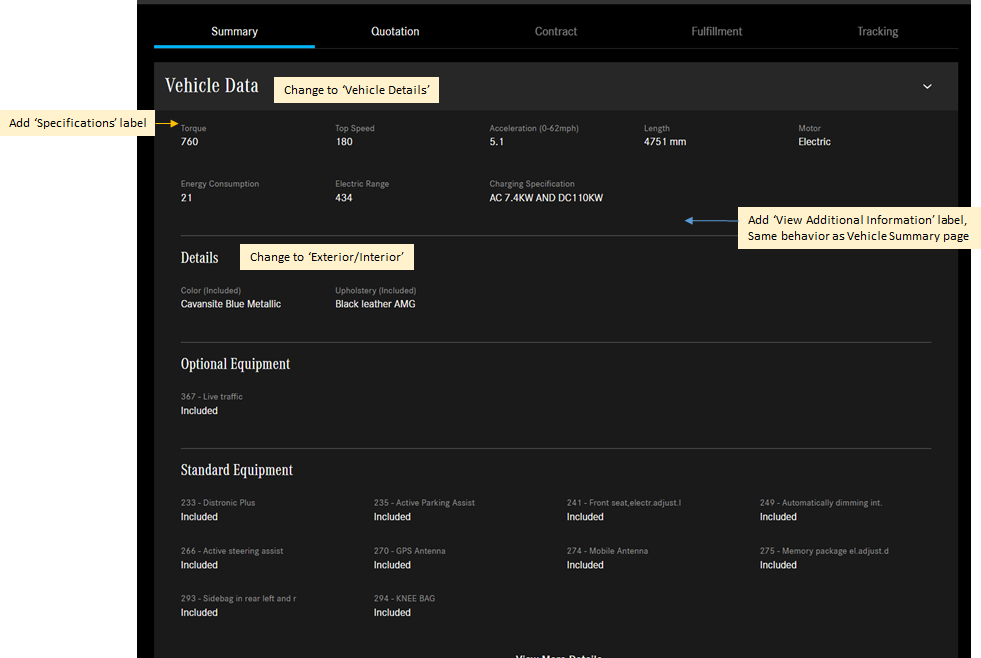Click Included under 367 - Live traffic

(199, 411)
